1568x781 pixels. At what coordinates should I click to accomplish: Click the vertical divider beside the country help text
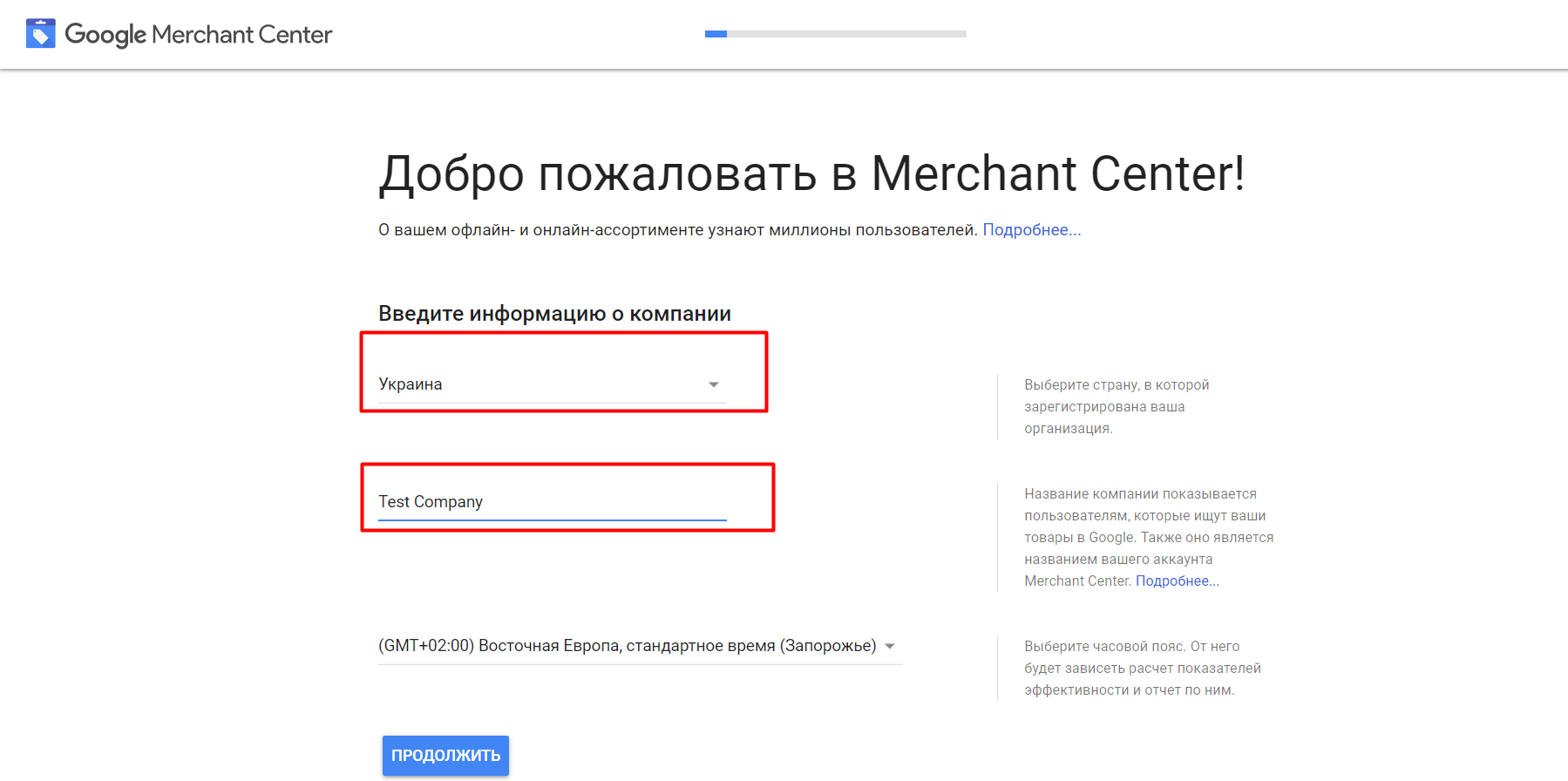tap(998, 407)
